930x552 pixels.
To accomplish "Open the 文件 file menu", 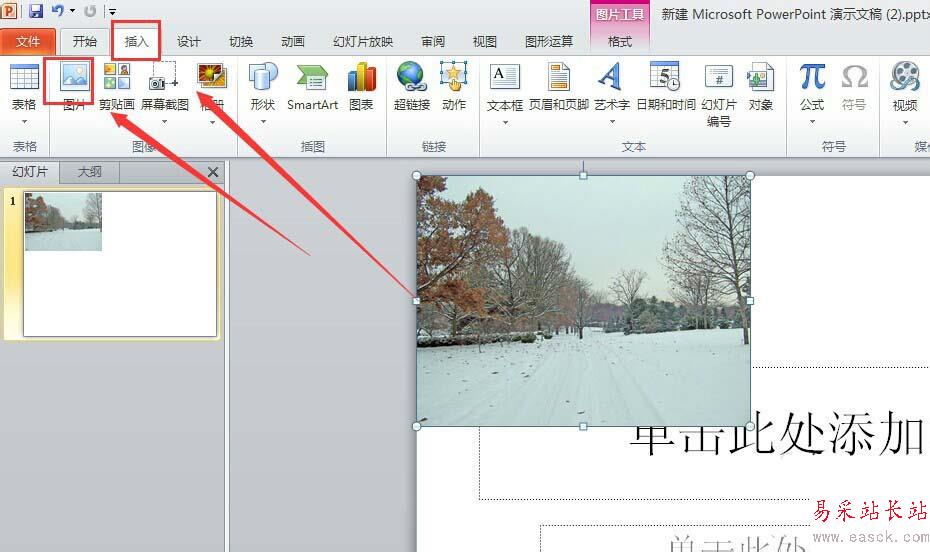I will (28, 41).
